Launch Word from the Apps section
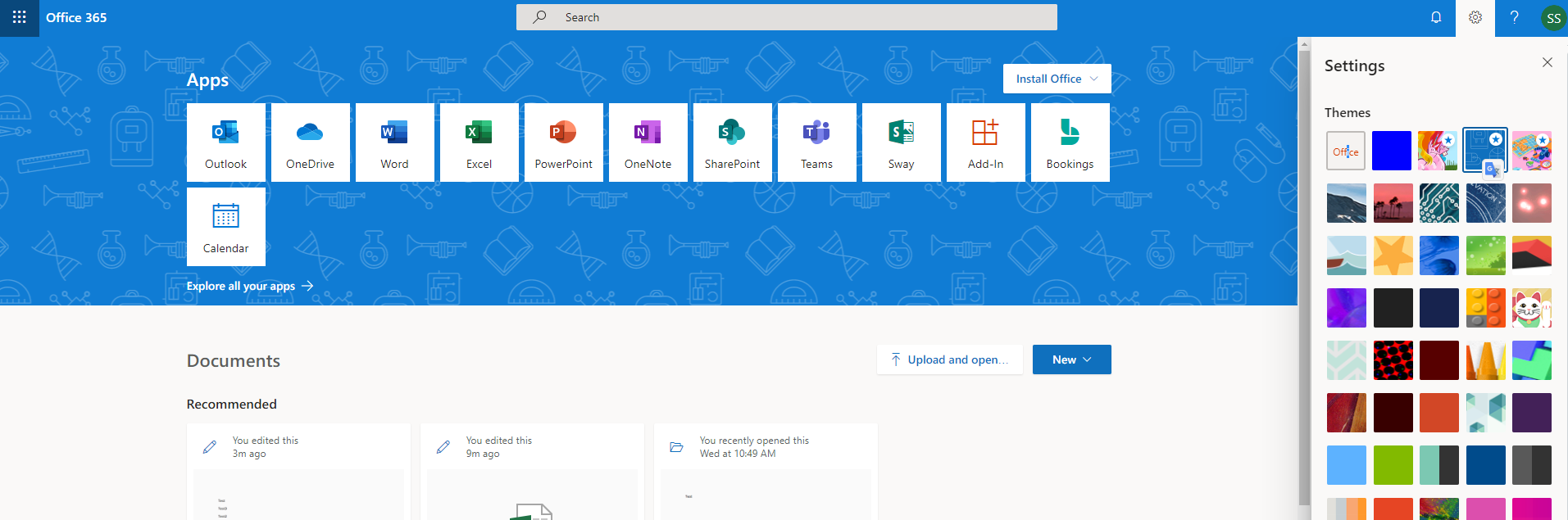This screenshot has width=1568, height=520. [395, 142]
